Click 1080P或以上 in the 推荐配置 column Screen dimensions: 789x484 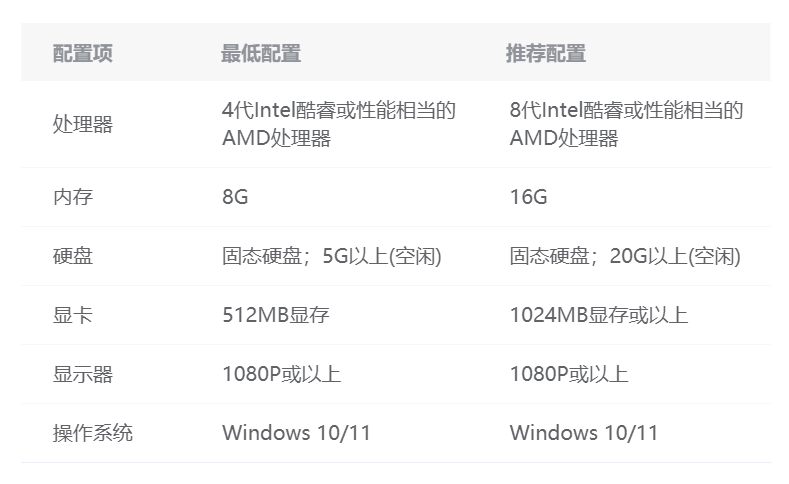(x=569, y=374)
